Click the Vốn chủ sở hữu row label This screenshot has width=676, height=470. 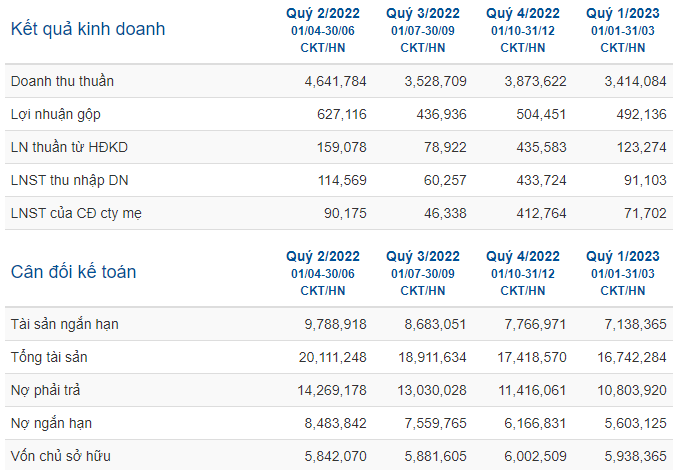(61, 456)
